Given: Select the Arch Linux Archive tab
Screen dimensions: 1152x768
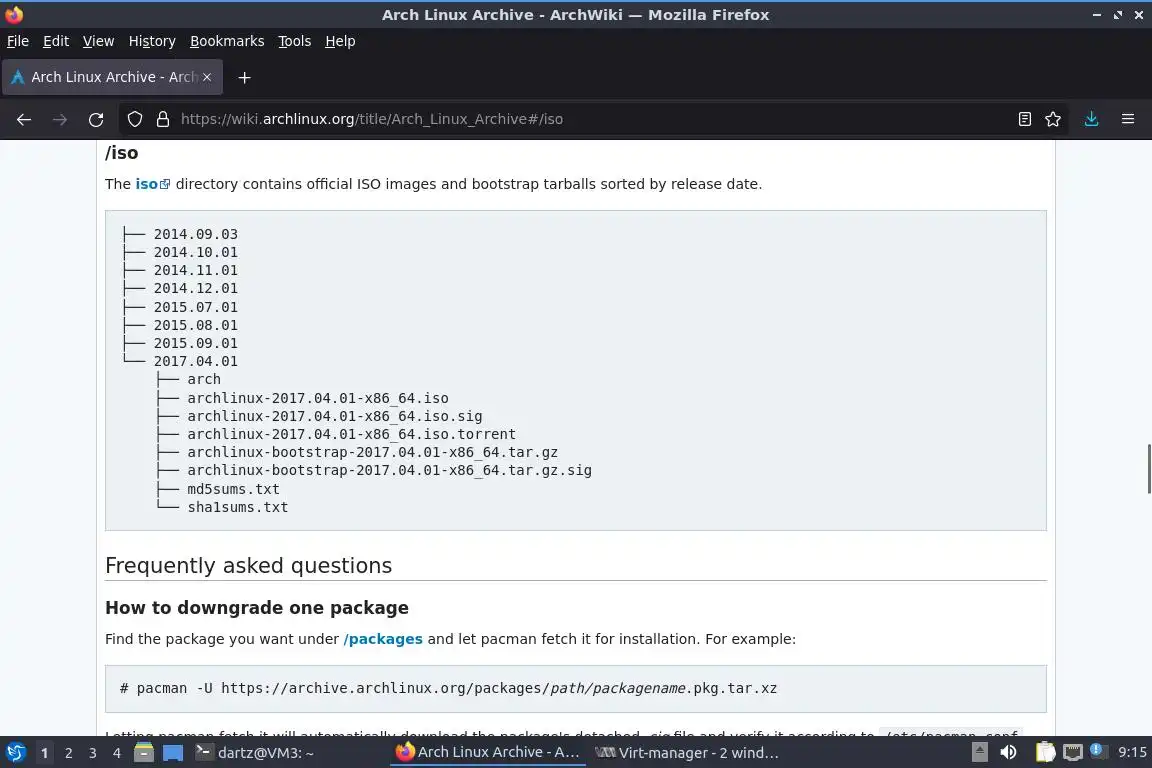Looking at the screenshot, I should [x=112, y=77].
